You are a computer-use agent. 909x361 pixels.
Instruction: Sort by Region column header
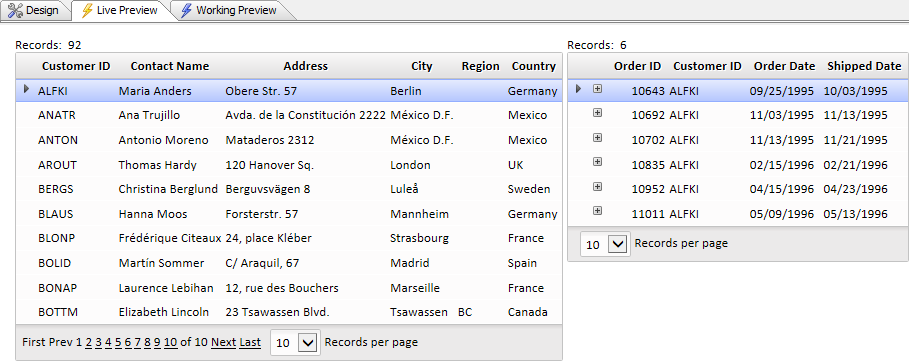pyautogui.click(x=481, y=66)
